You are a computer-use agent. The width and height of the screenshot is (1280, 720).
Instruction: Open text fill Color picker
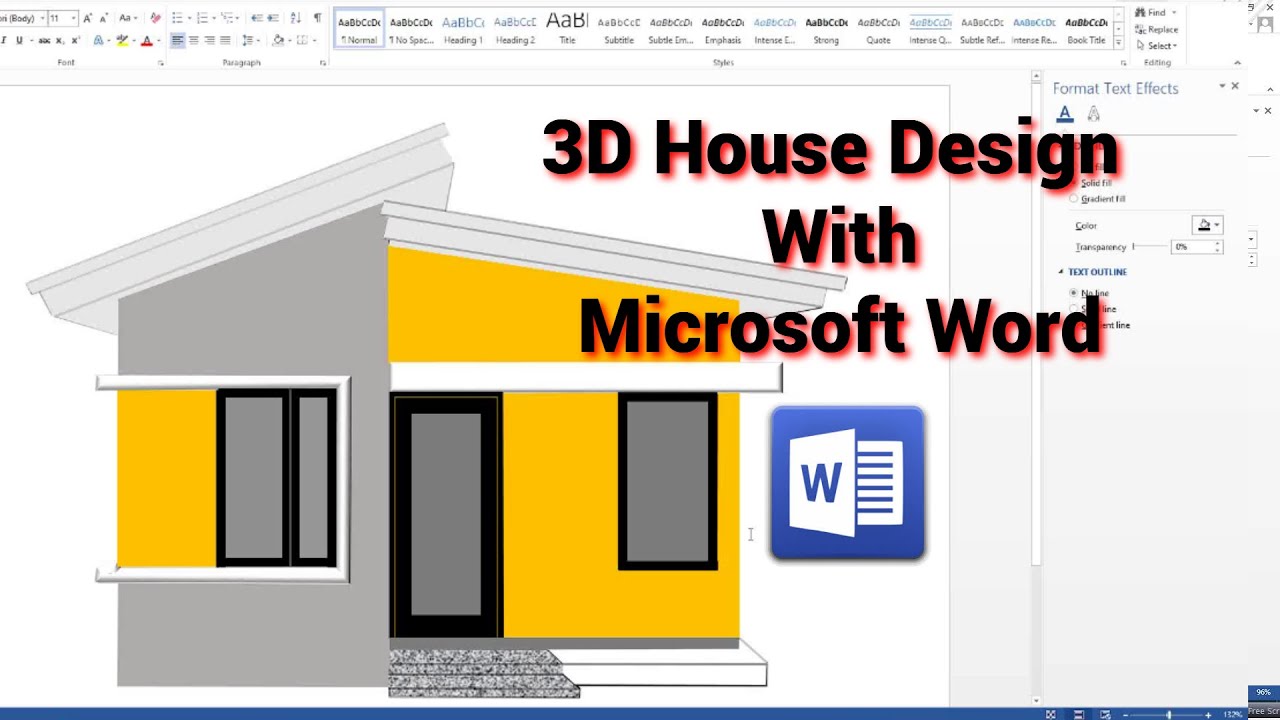pos(1207,225)
